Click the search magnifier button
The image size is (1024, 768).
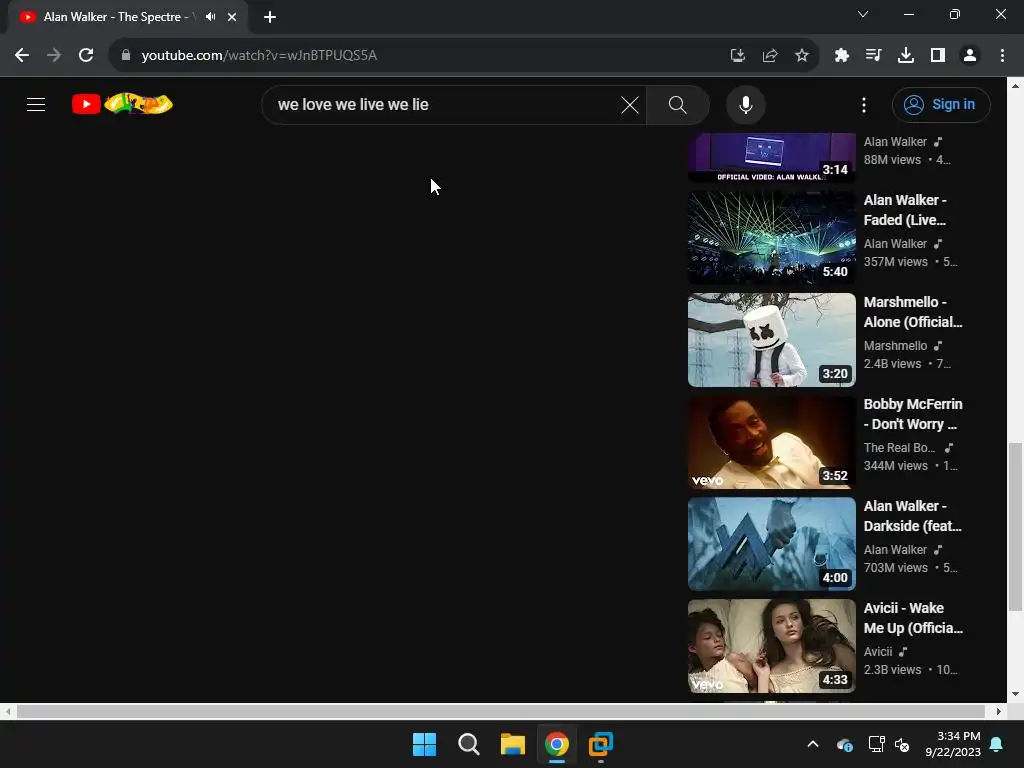[678, 104]
